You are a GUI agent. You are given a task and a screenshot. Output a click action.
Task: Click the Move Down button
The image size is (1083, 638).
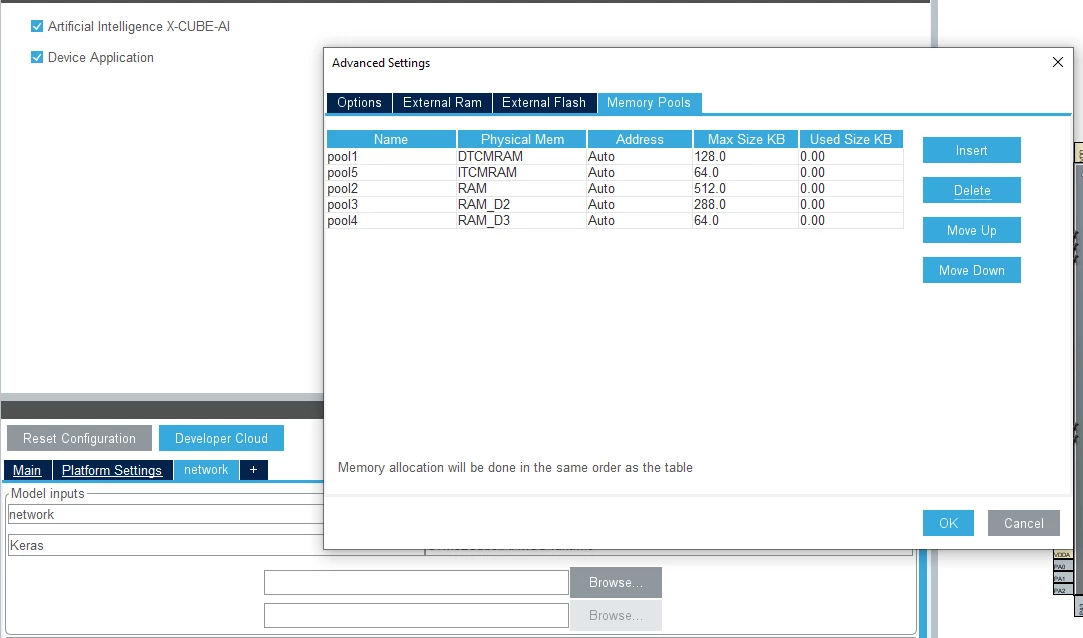tap(971, 270)
